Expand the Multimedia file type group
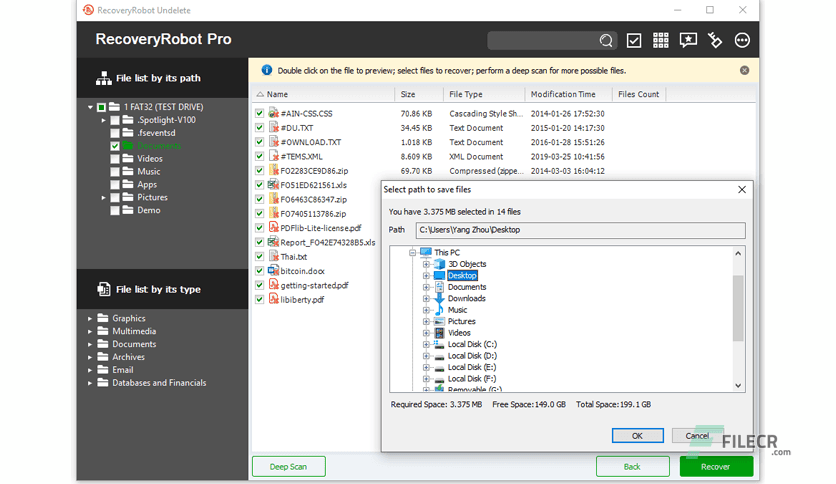Viewport: 836px width, 484px height. click(x=90, y=331)
